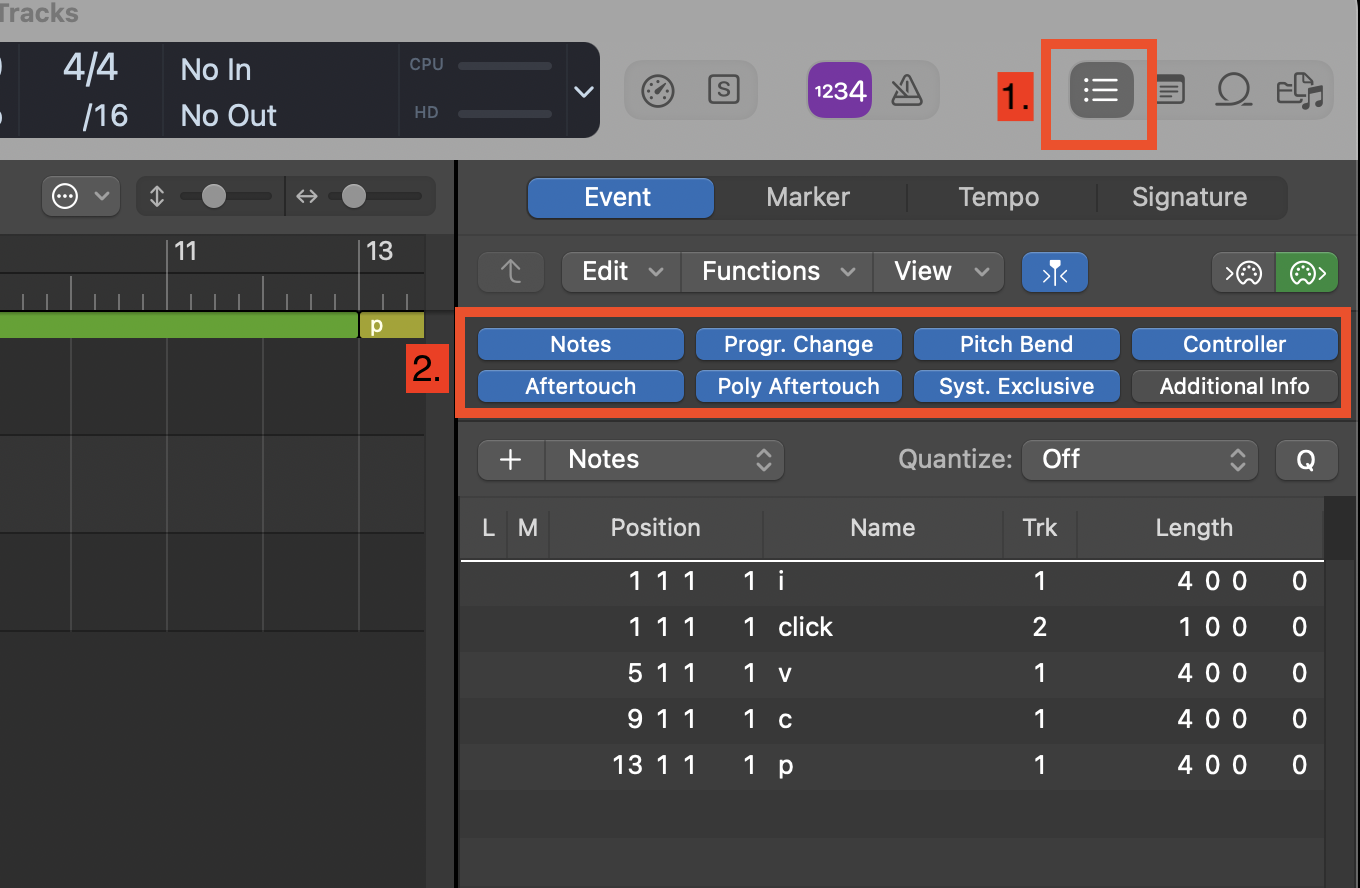Open the Functions dropdown menu

(x=777, y=272)
